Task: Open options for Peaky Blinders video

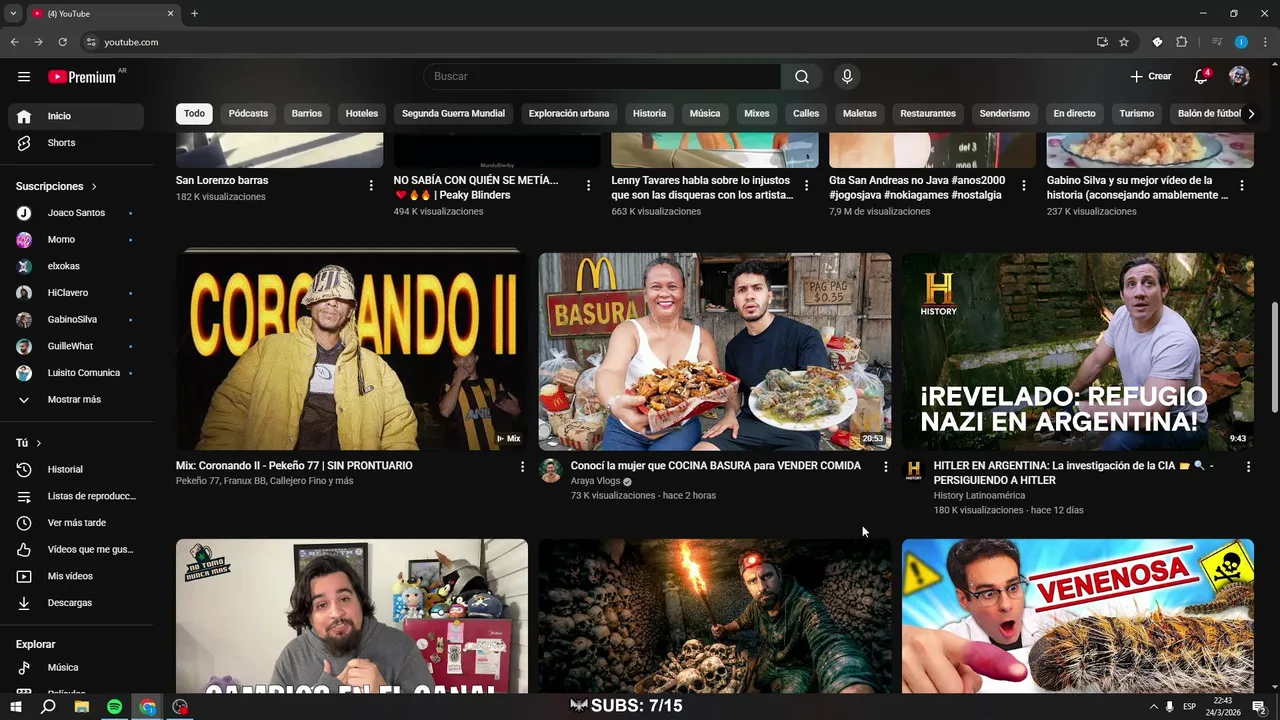Action: (x=588, y=185)
